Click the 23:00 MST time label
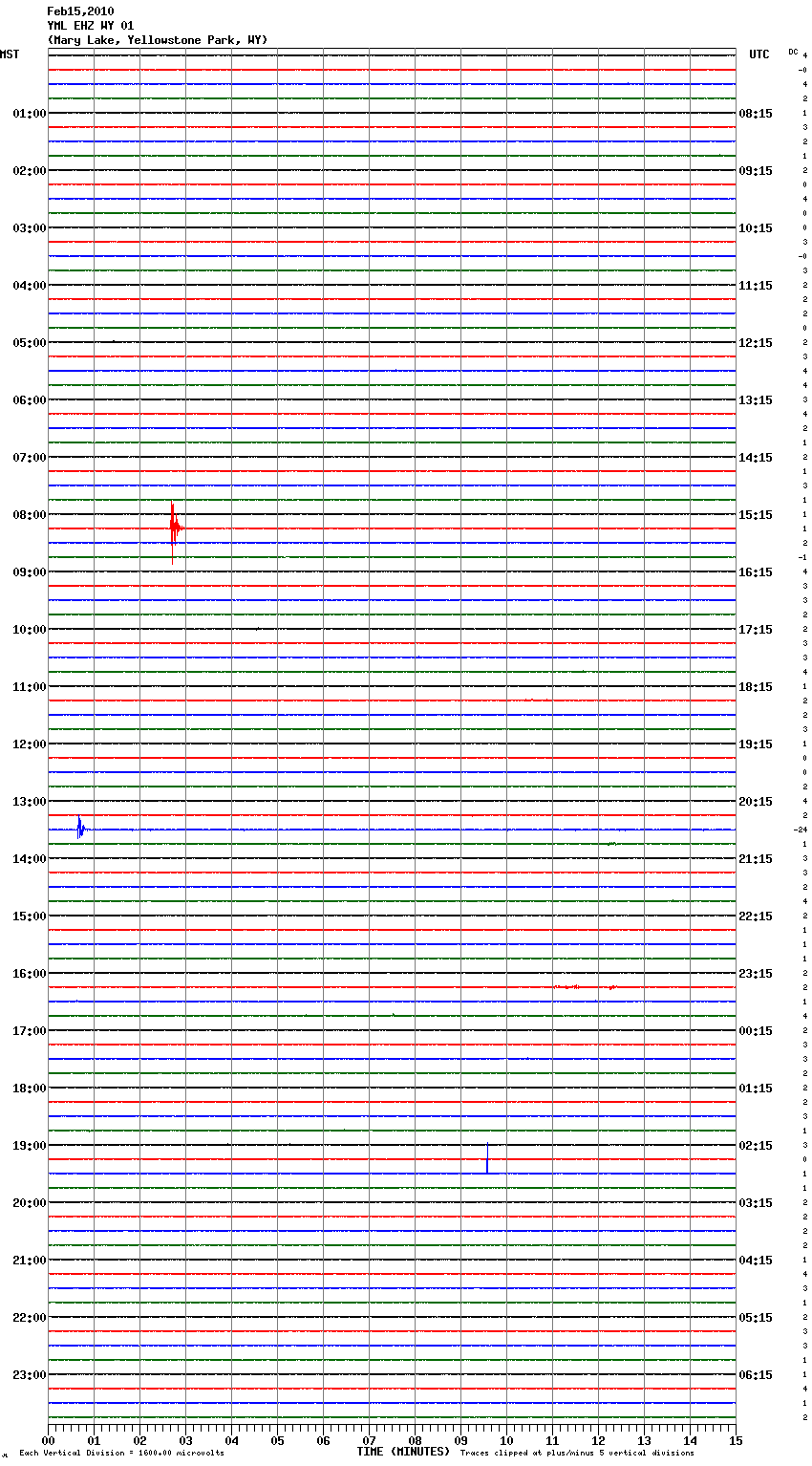 point(29,1375)
